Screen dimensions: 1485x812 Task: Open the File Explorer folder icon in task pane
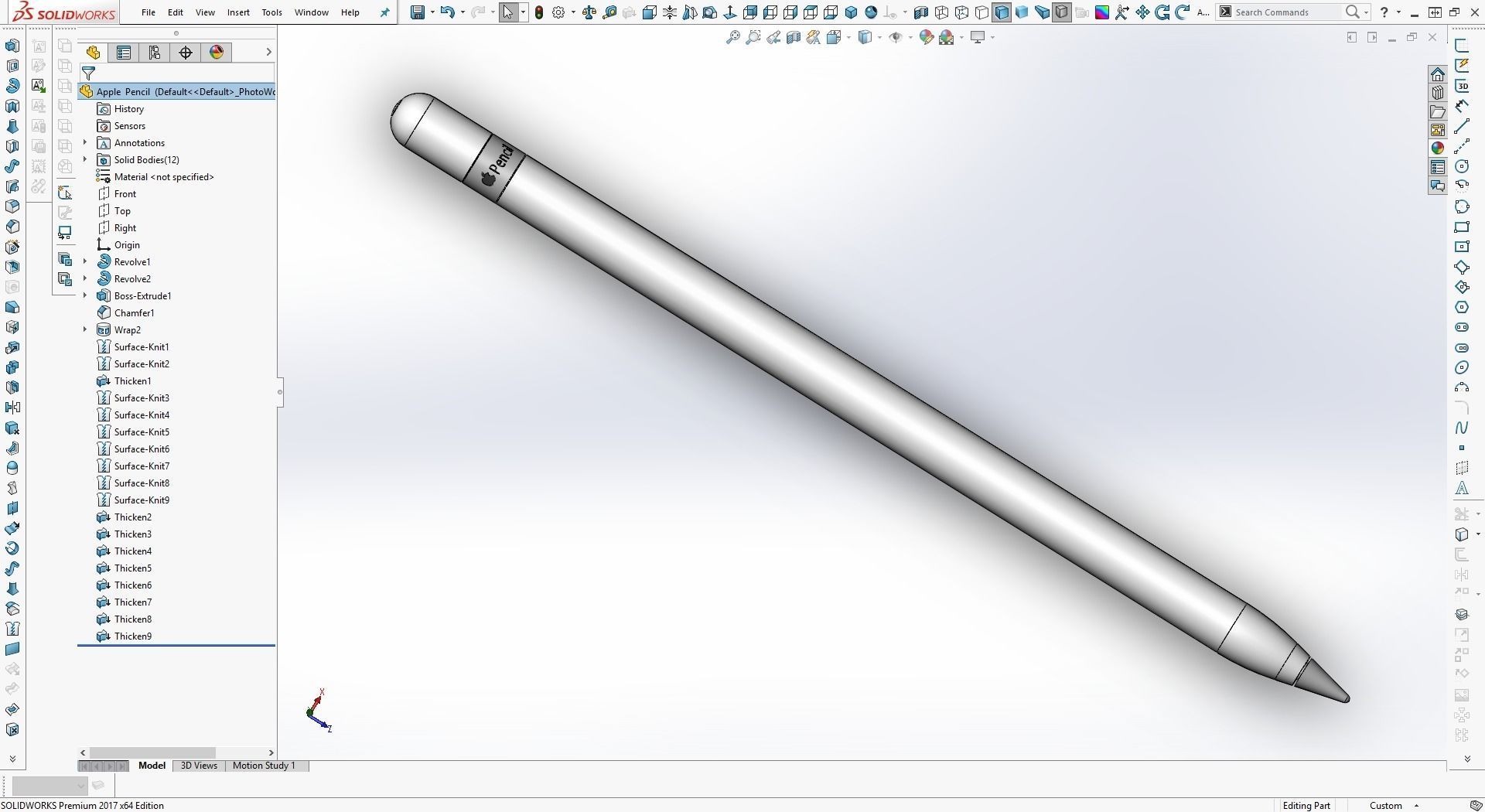click(1438, 111)
